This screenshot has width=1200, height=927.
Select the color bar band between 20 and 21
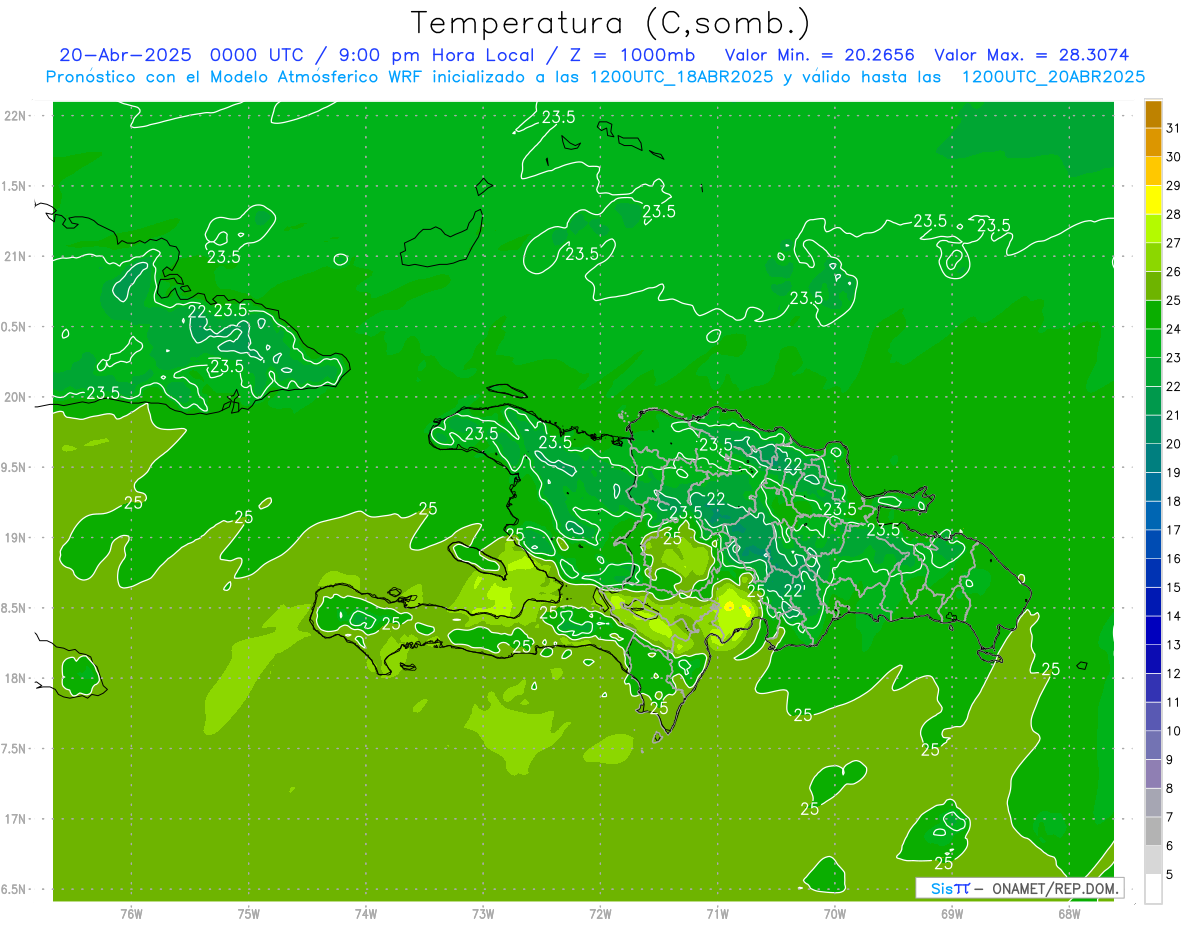(x=1153, y=430)
